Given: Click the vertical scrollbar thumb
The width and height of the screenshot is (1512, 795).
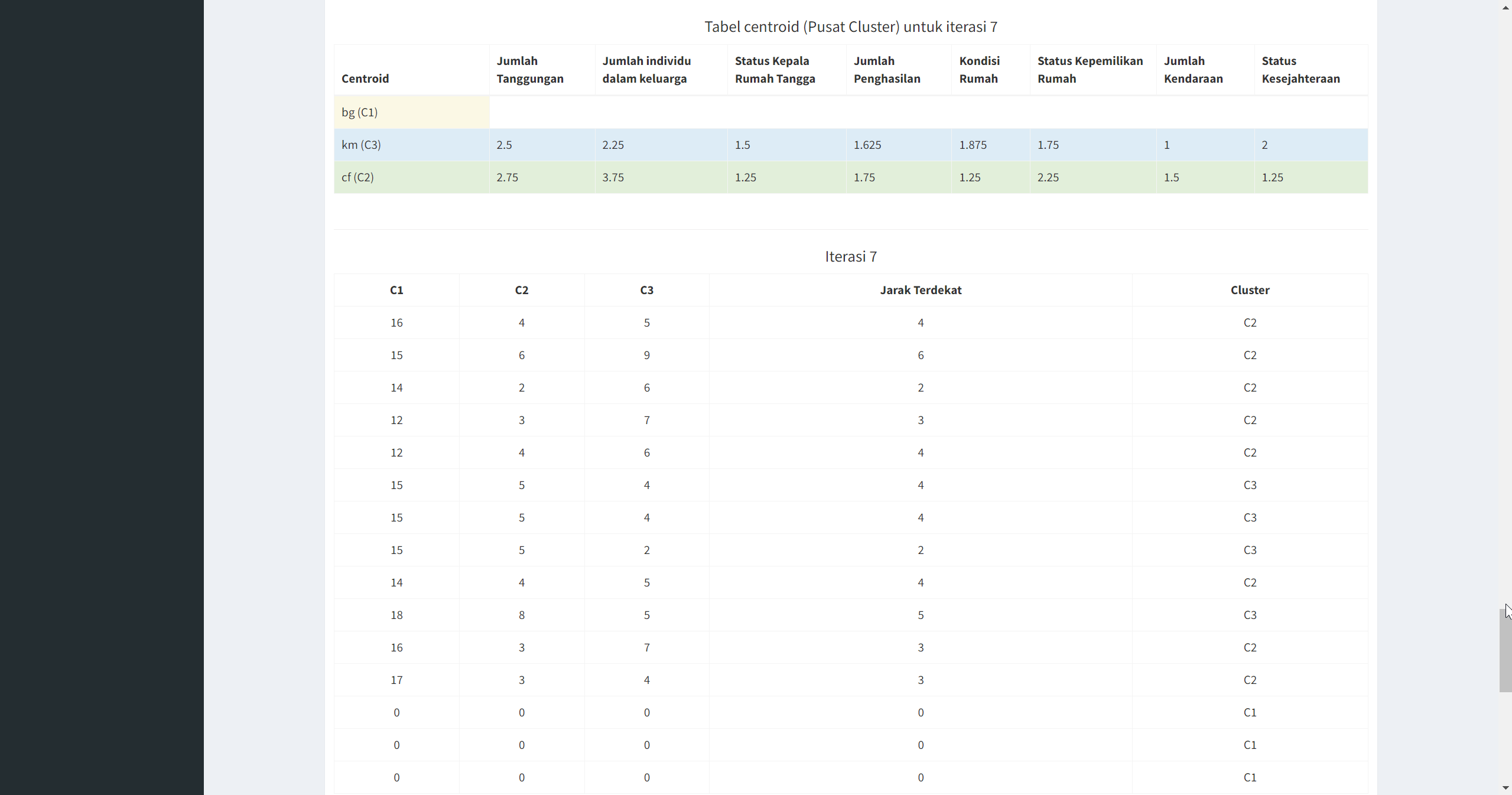Looking at the screenshot, I should 1505,650.
